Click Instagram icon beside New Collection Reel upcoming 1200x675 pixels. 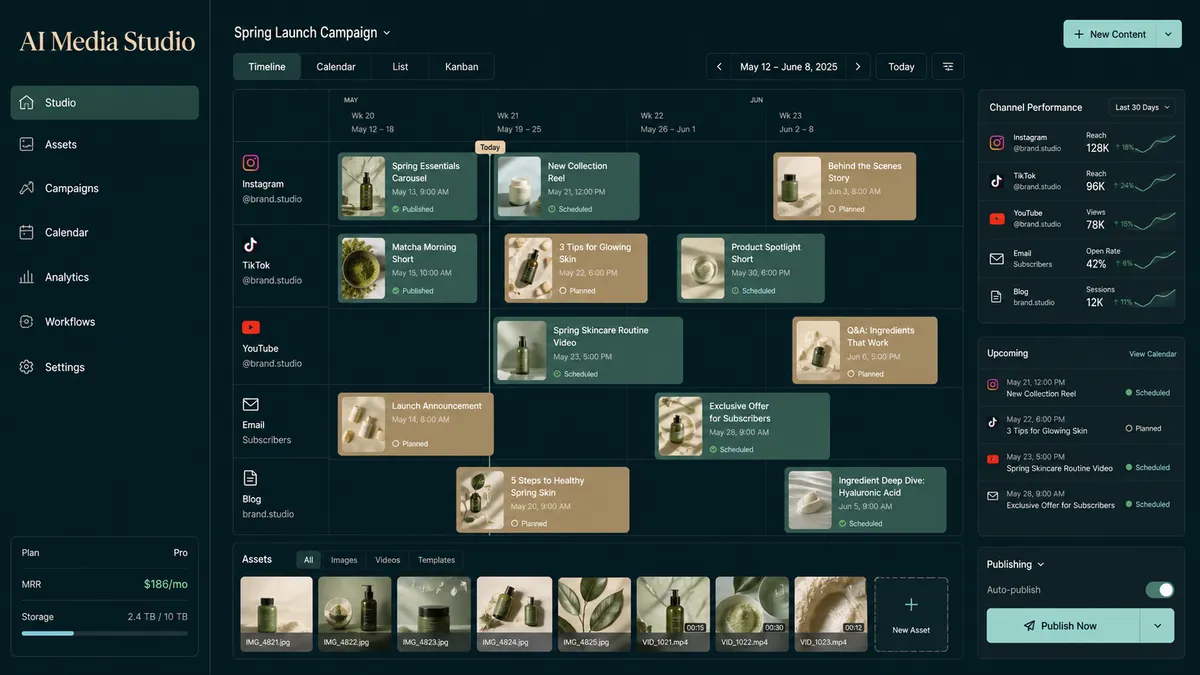[x=993, y=384]
